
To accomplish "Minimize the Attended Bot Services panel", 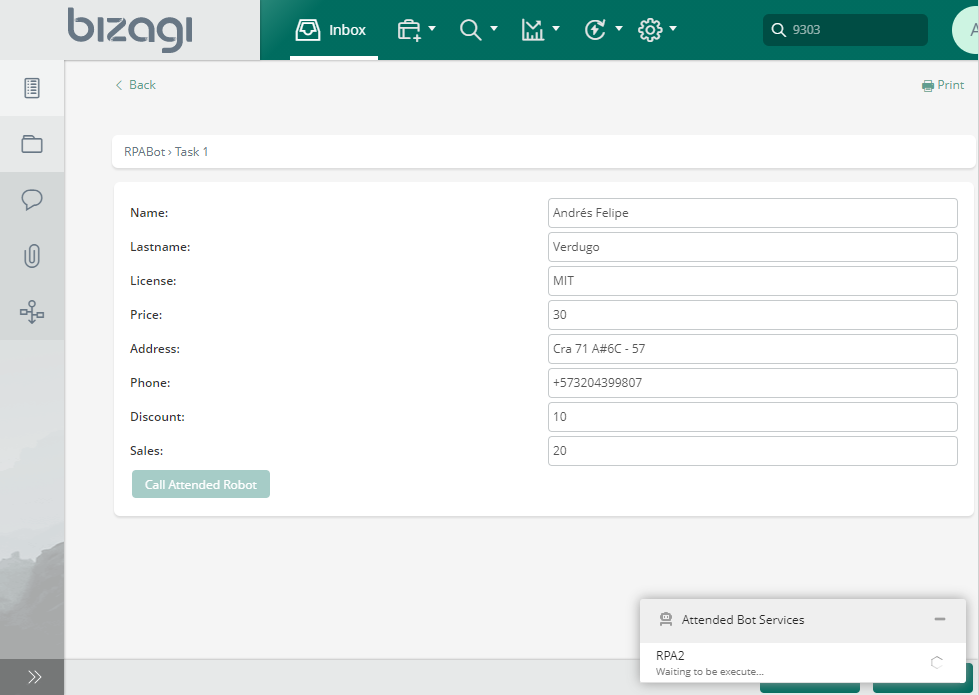I will 940,619.
